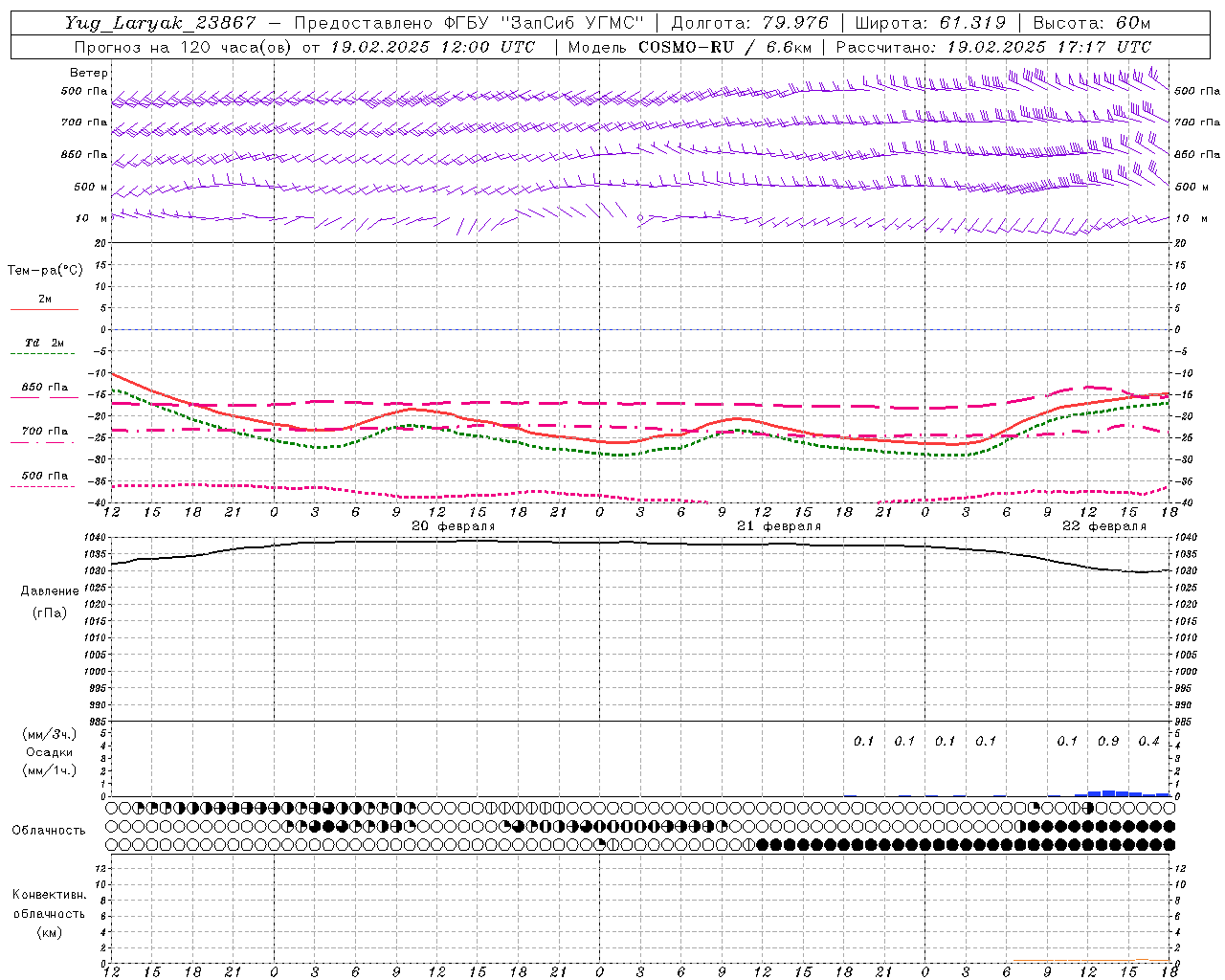Click the Облачность cloud cover label
The image size is (1225, 980).
pos(49,831)
